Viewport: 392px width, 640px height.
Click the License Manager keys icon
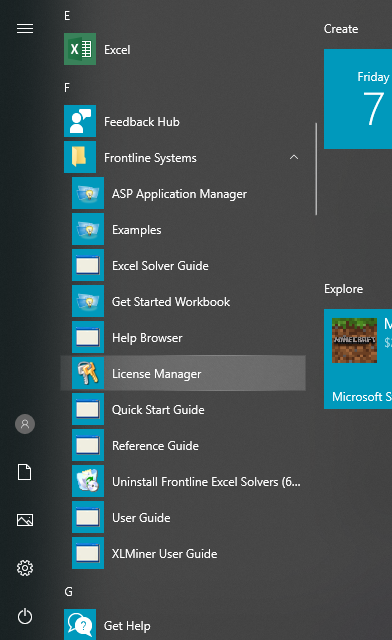(88, 373)
